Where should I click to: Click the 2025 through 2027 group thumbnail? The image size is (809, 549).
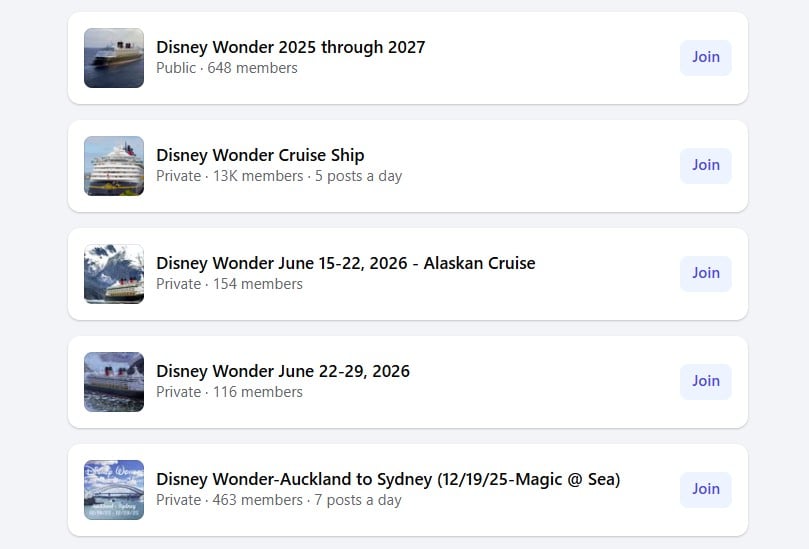click(x=114, y=58)
